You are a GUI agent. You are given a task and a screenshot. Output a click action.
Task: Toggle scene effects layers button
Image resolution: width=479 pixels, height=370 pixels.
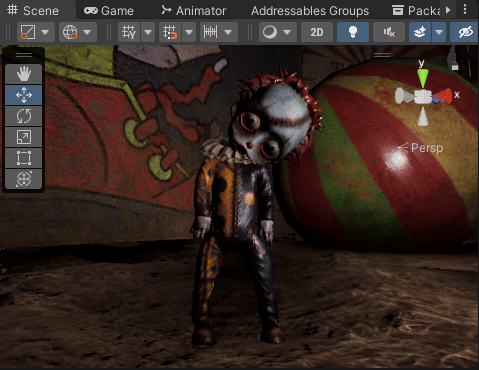(x=420, y=32)
